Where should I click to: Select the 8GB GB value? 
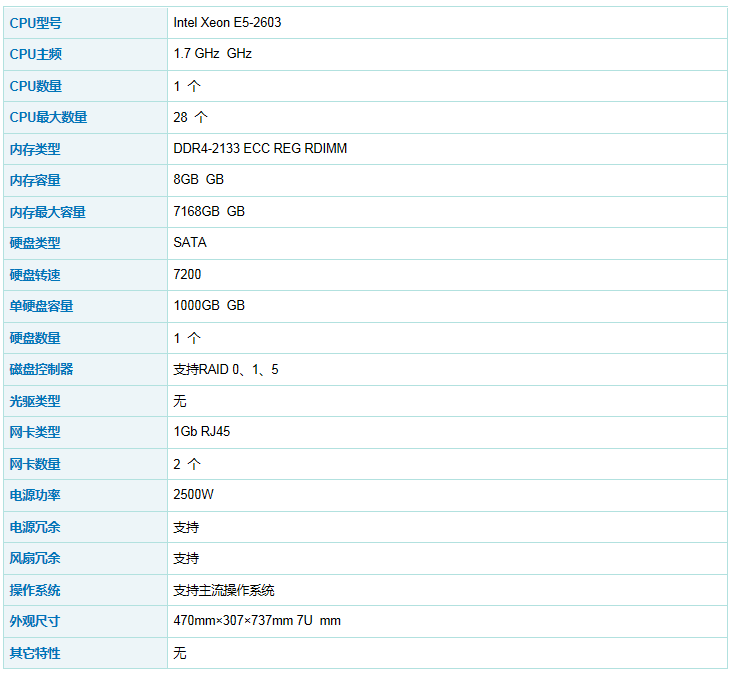(x=198, y=179)
